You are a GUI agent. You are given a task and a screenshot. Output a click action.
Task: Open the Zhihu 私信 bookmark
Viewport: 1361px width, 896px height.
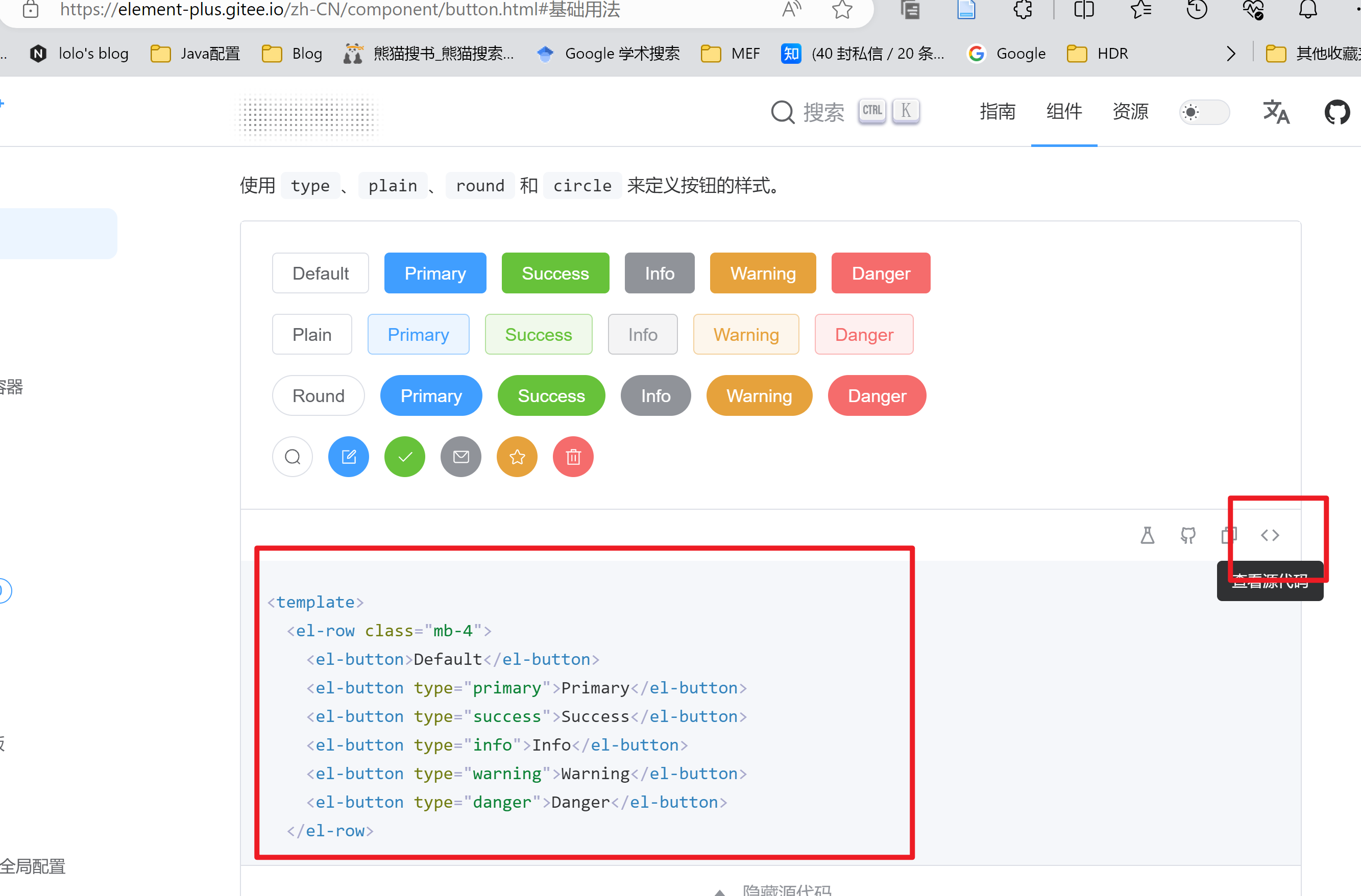(x=862, y=53)
